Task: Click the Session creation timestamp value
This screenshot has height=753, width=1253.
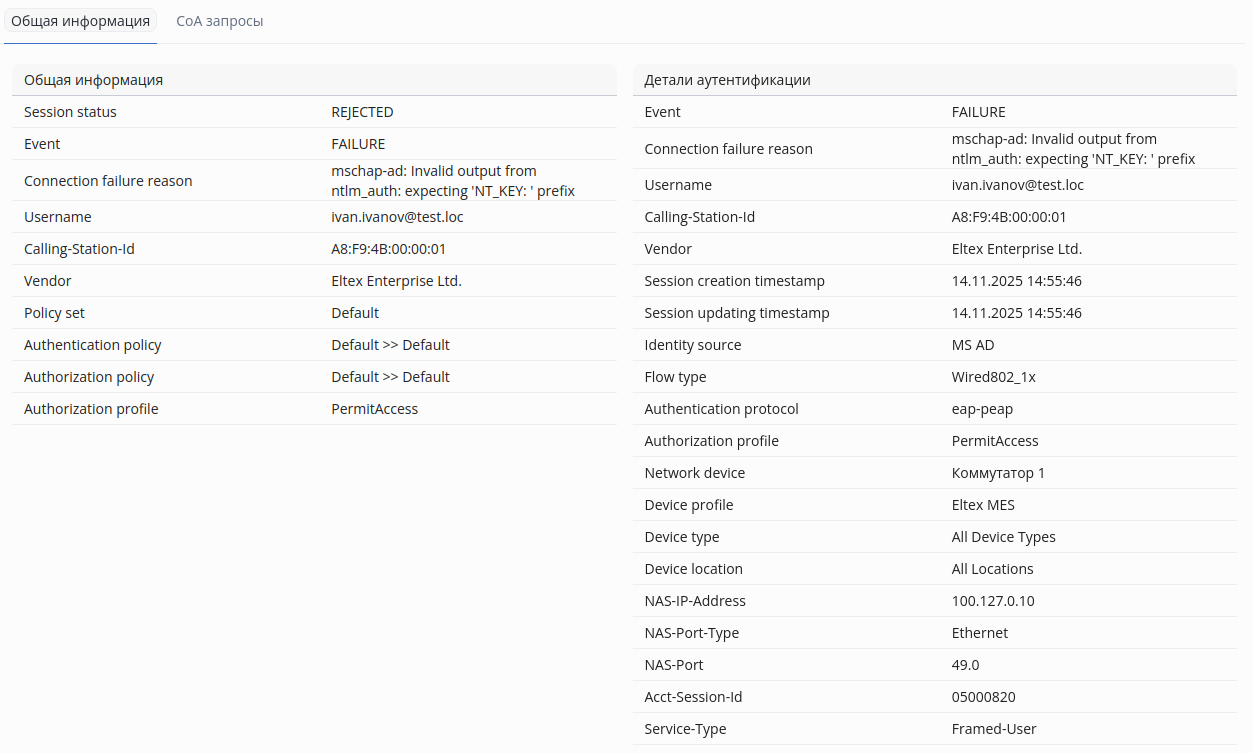Action: point(1016,281)
